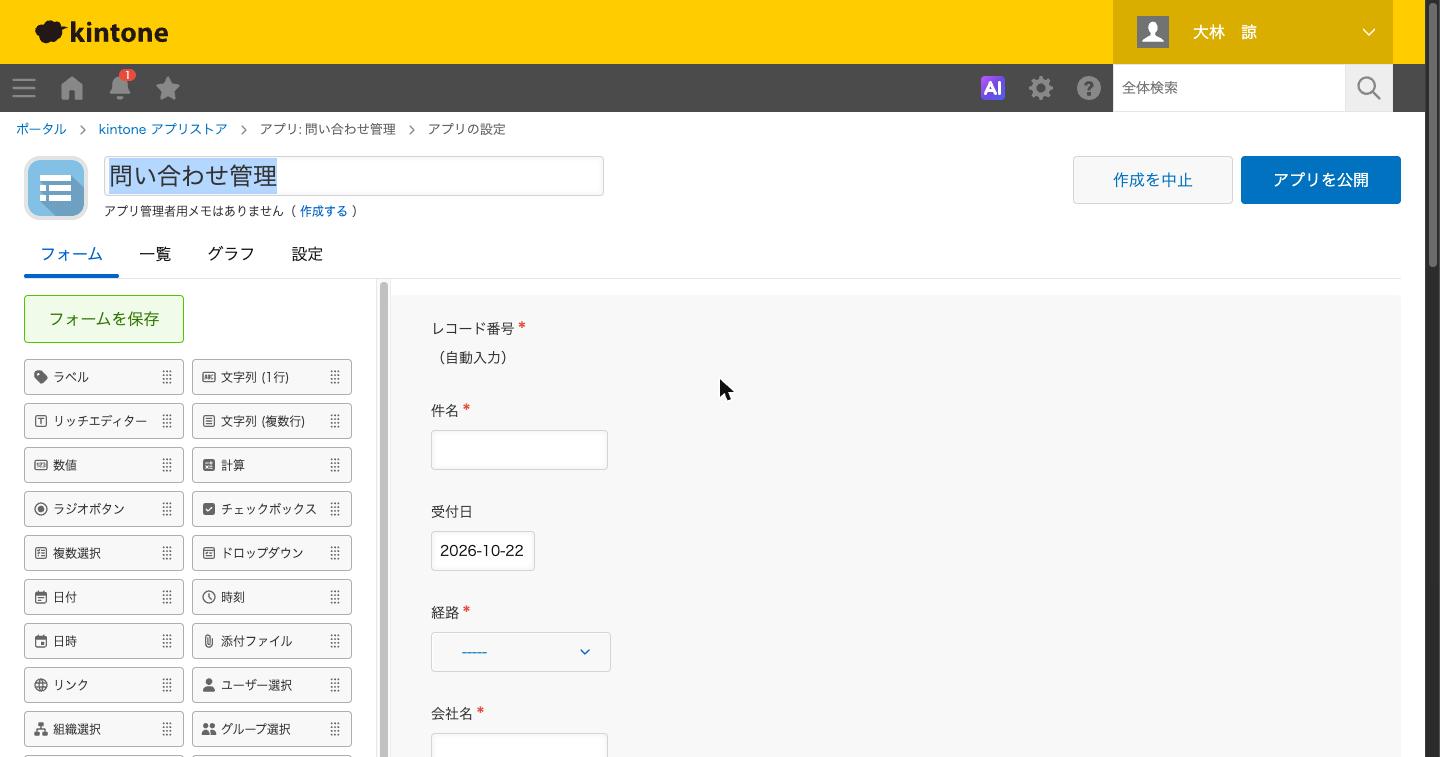Open the 設定 tab

307,254
